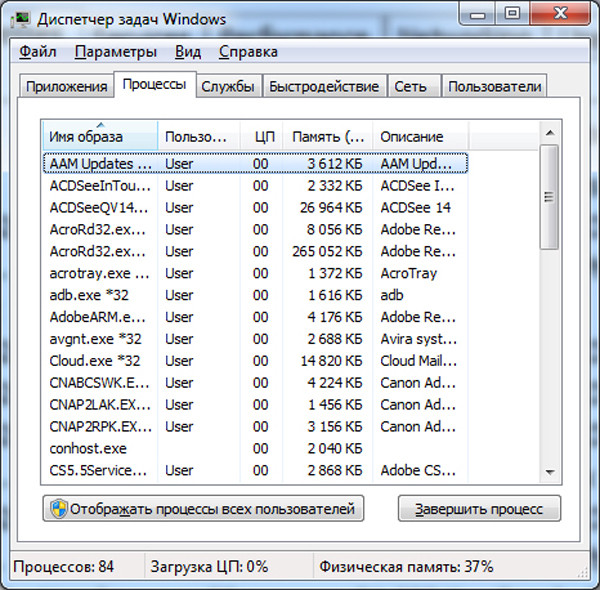Open the Справка menu
This screenshot has height=590, width=600.
pos(248,51)
